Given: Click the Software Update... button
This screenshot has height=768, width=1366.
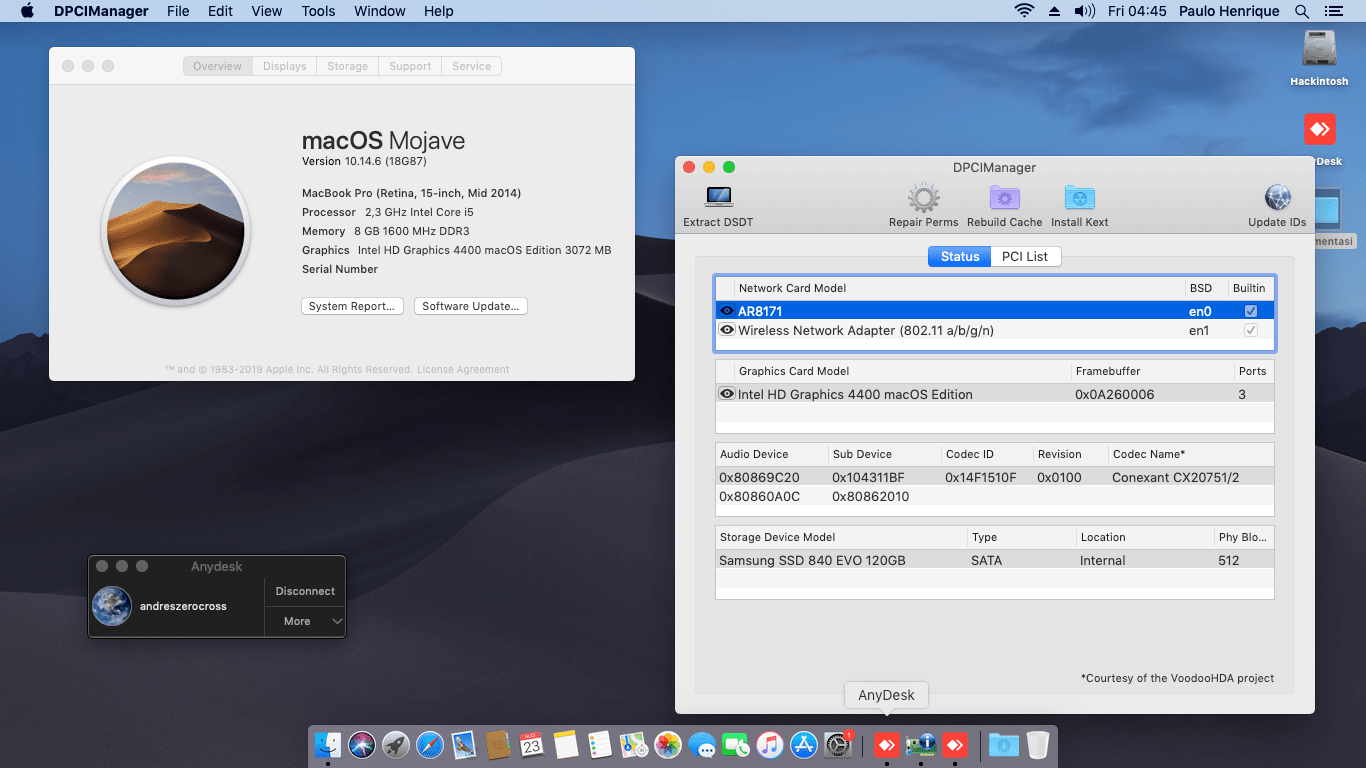Looking at the screenshot, I should coord(471,306).
